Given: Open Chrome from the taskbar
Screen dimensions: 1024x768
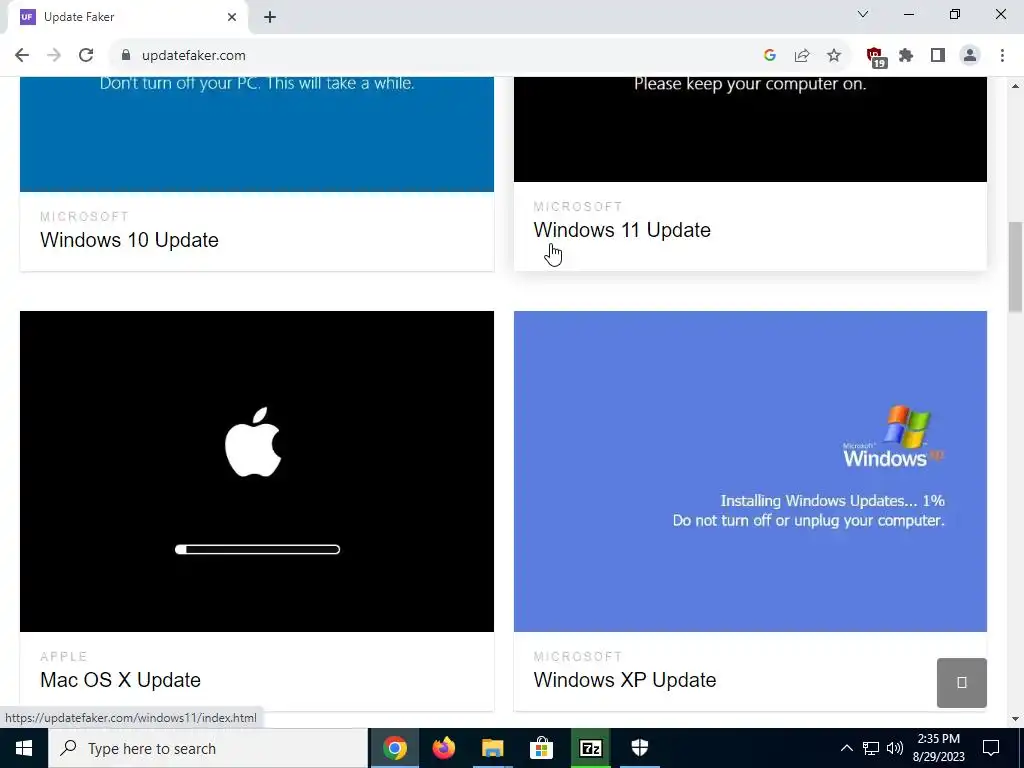Looking at the screenshot, I should point(394,748).
